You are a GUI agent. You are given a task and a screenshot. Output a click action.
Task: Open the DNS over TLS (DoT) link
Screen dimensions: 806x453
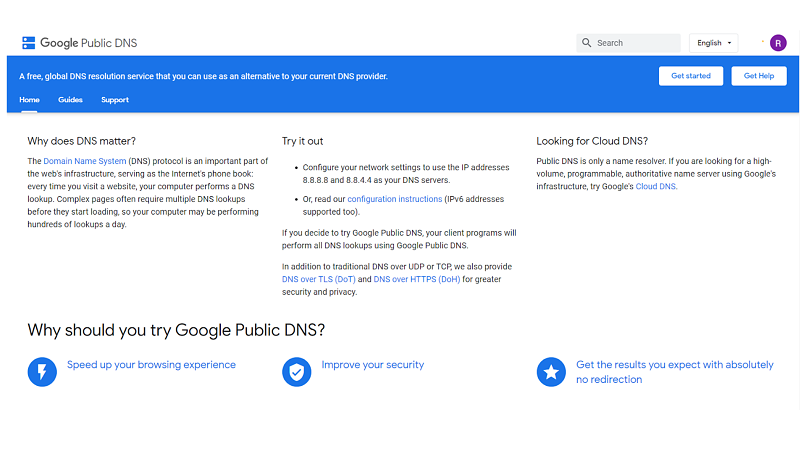[319, 279]
